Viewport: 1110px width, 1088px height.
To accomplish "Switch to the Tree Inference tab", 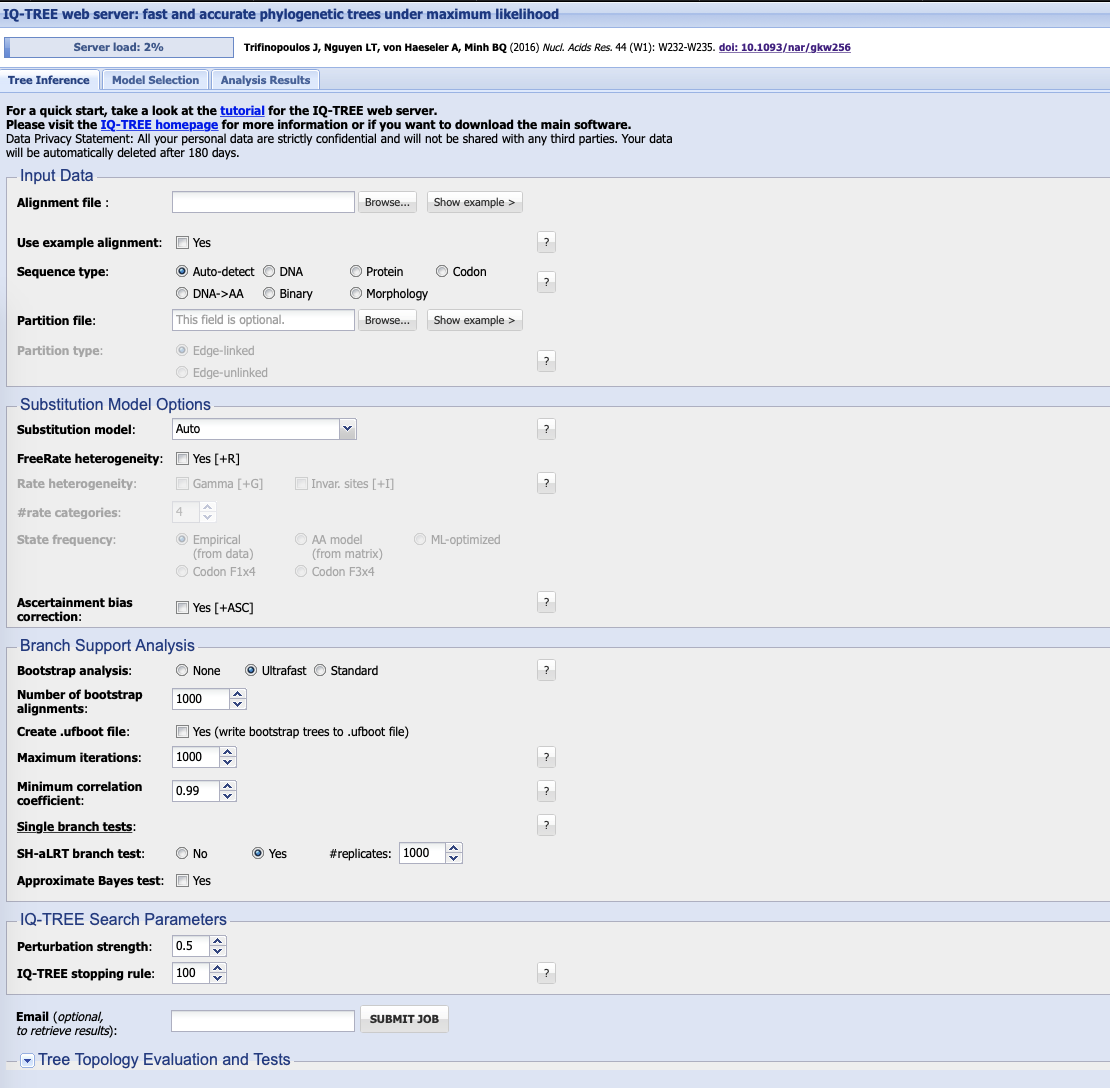I will coord(49,80).
